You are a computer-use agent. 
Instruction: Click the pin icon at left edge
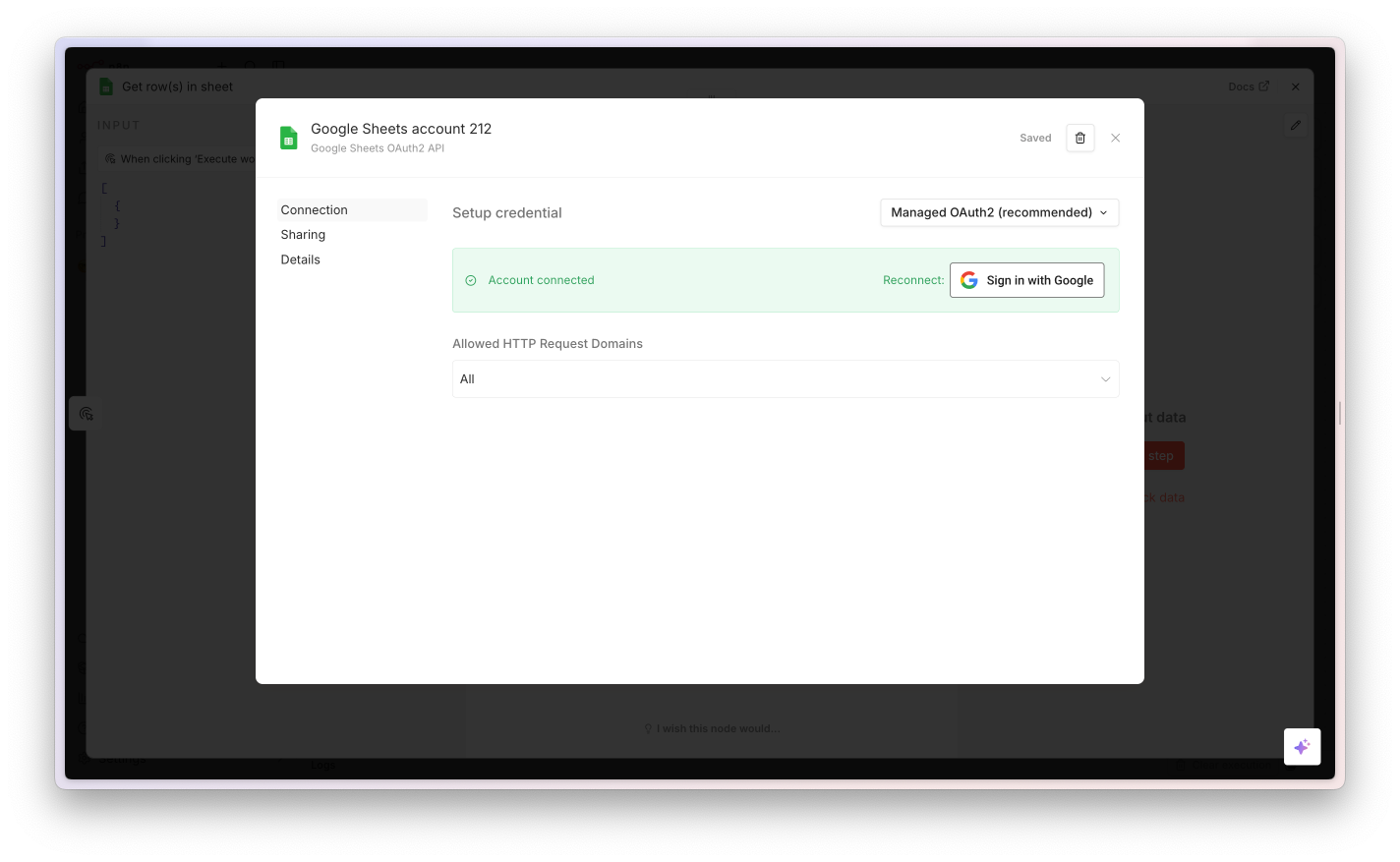86,414
